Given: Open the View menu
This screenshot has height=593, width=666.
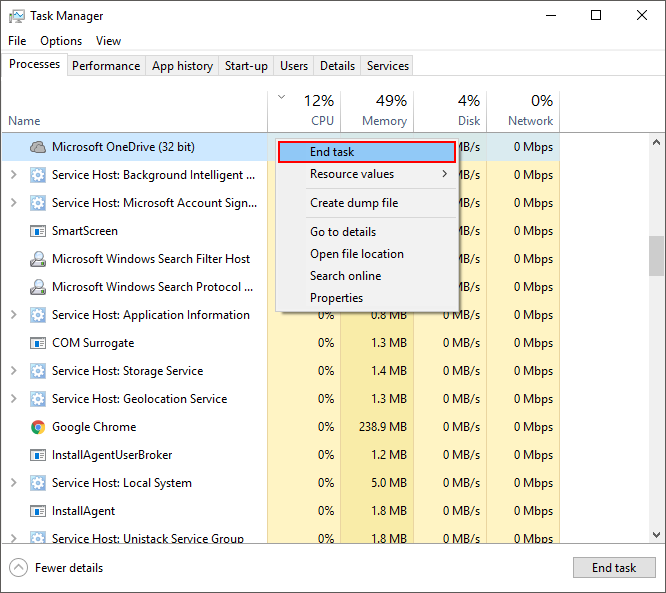Looking at the screenshot, I should point(108,41).
